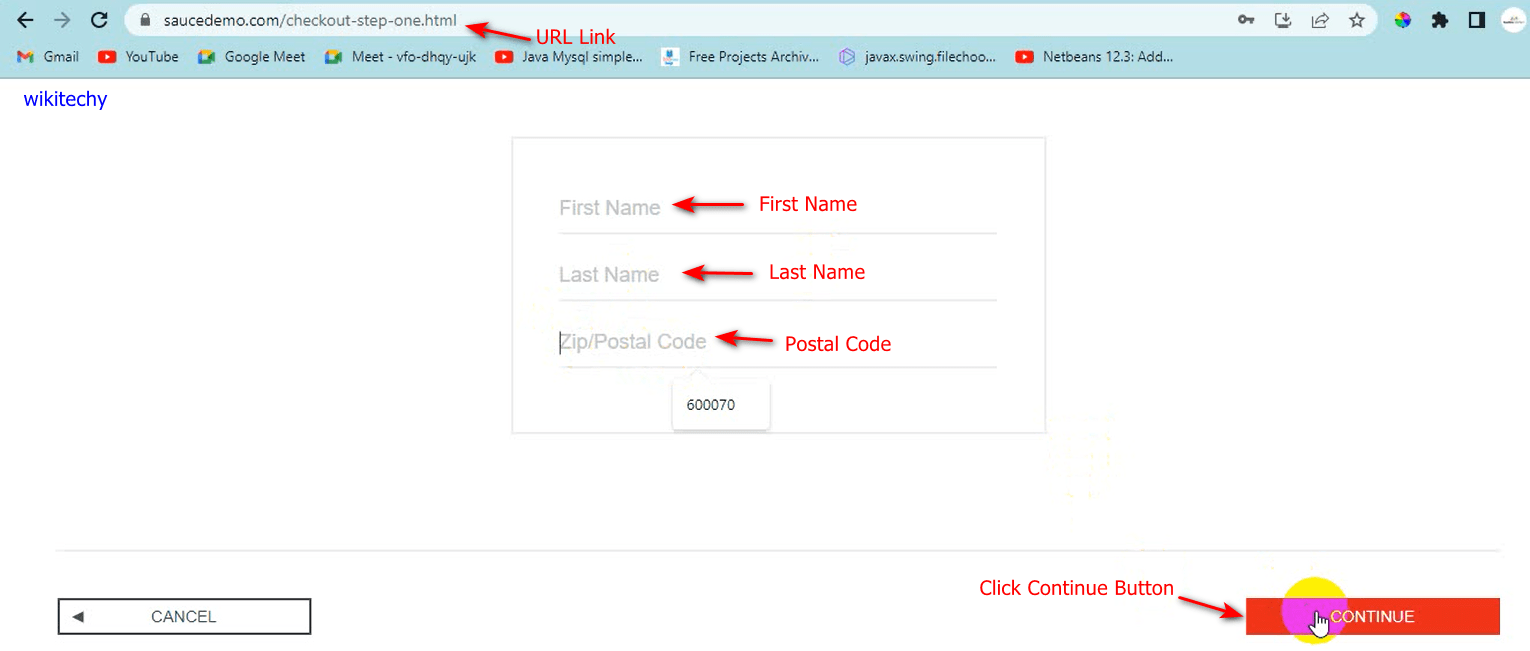Click the colorful extension icon
1530x651 pixels.
point(1403,20)
